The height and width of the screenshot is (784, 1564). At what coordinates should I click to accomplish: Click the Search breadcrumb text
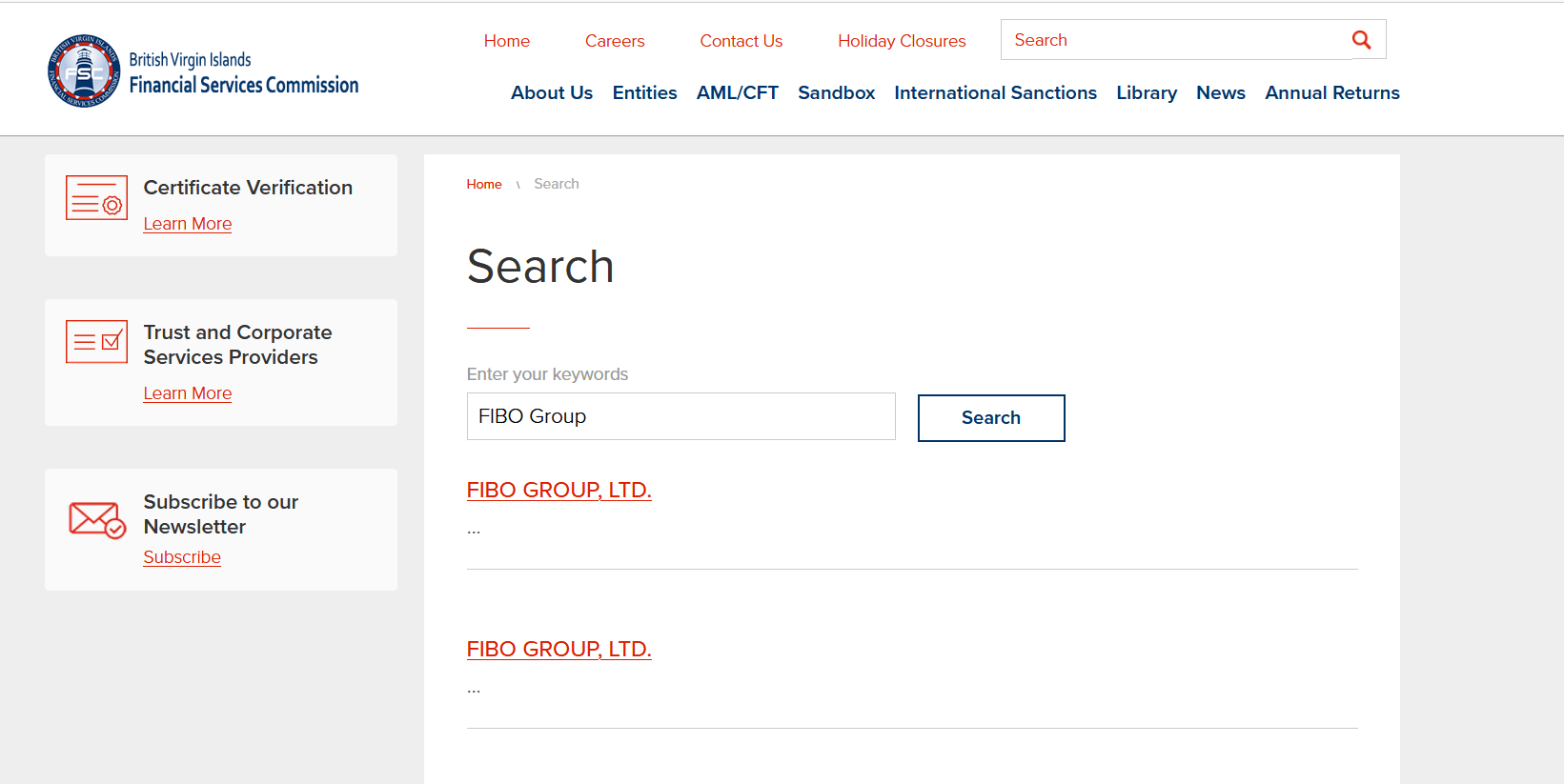click(x=557, y=184)
